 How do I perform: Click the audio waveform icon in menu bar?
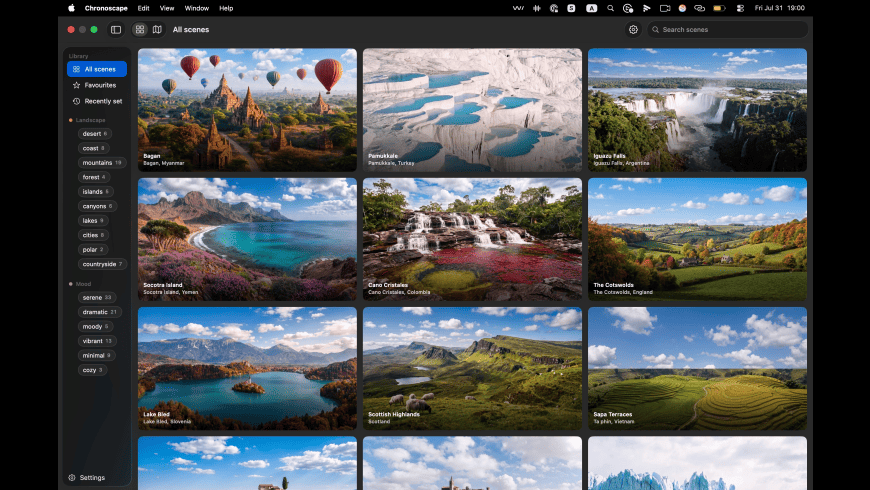tap(537, 8)
